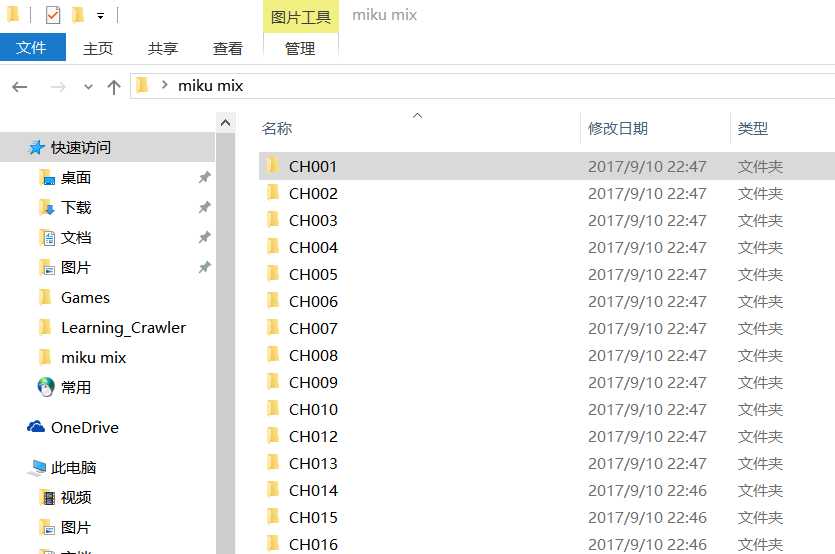Select the CH001 folder

tap(547, 166)
